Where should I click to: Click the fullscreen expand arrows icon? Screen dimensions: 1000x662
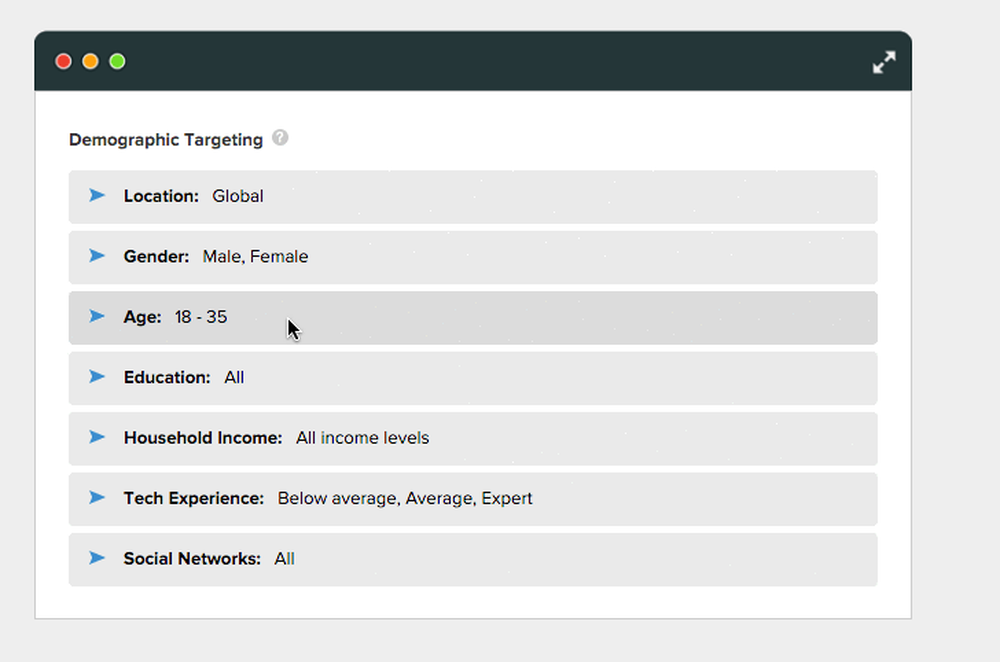point(884,62)
